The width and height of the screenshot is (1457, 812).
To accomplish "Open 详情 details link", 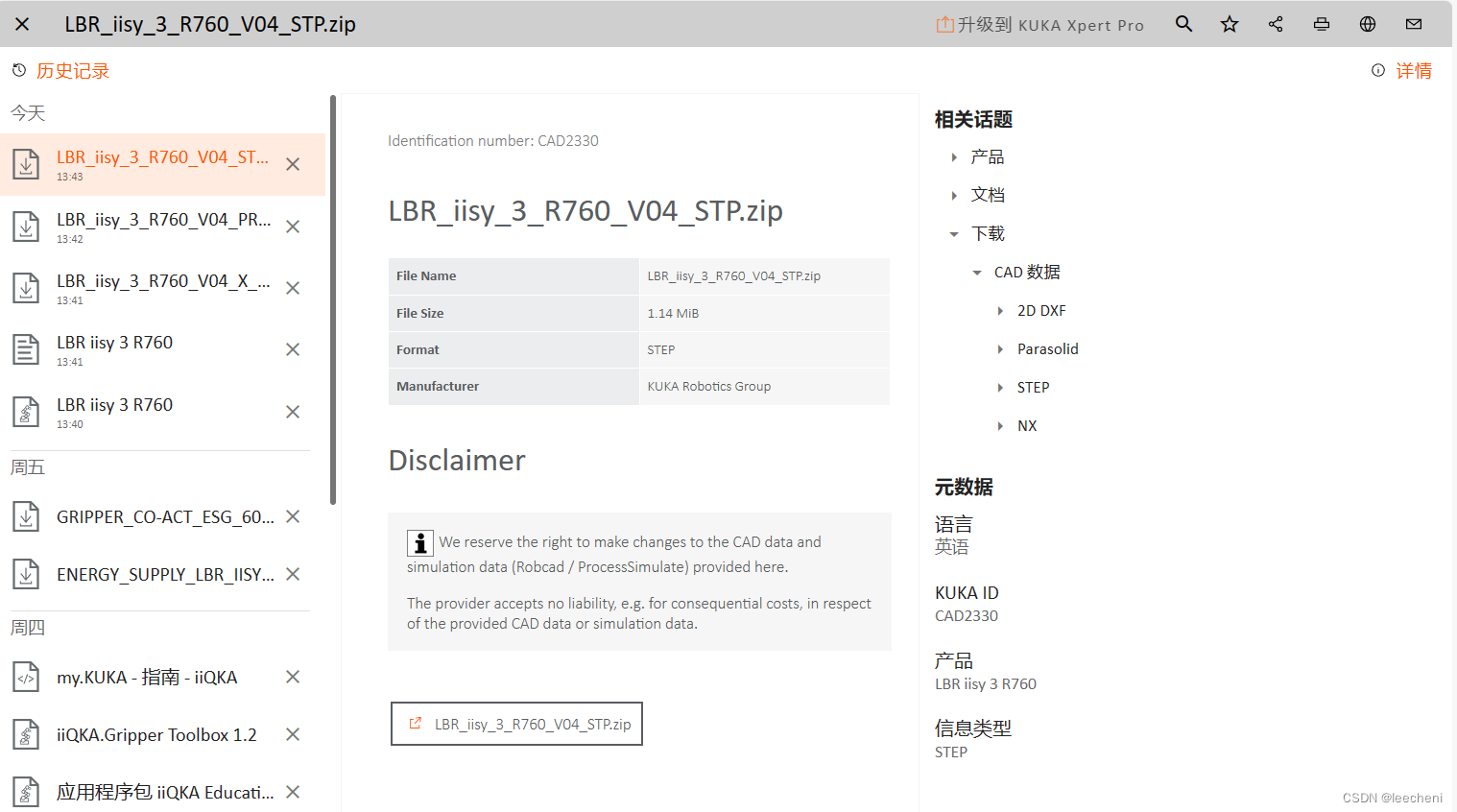I will (x=1414, y=71).
